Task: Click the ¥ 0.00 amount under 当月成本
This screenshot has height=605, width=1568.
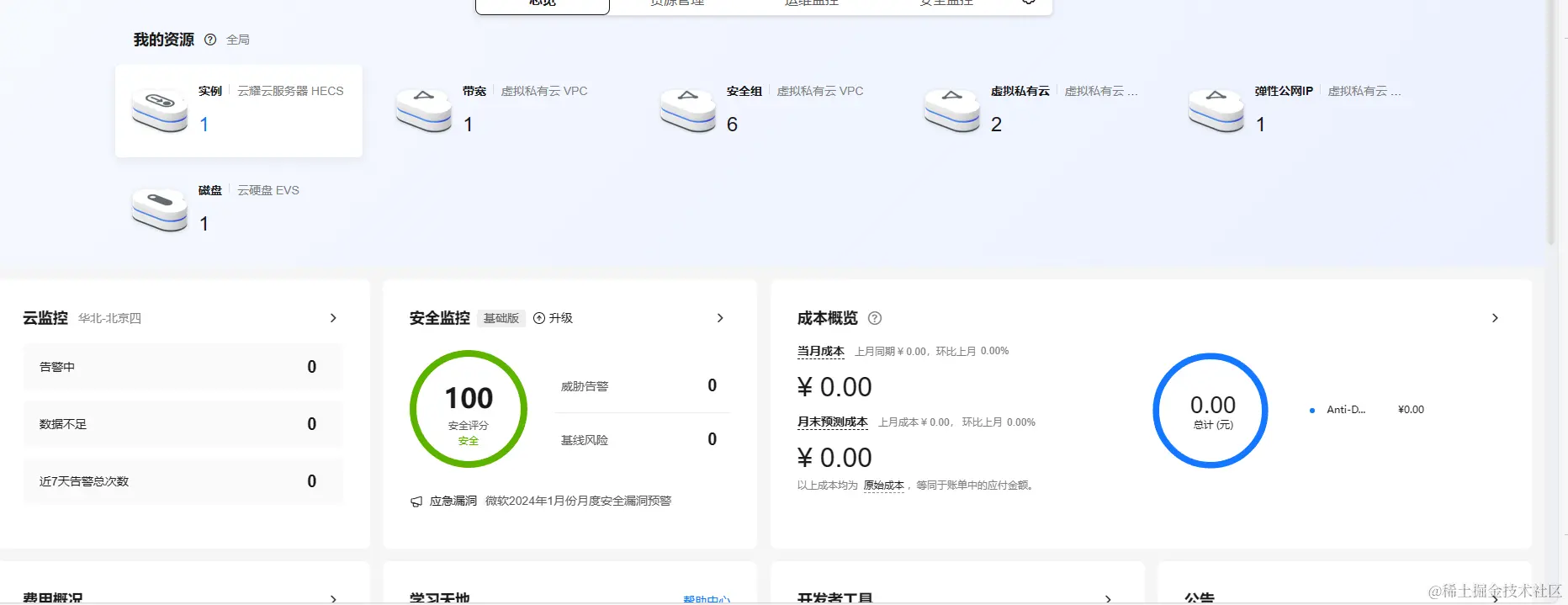Action: click(x=834, y=387)
